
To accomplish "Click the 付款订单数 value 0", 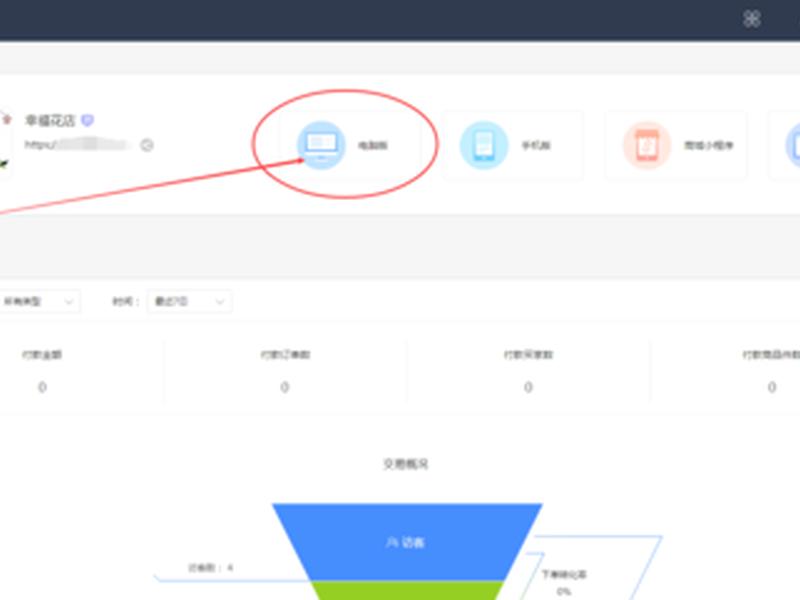I will tap(285, 387).
